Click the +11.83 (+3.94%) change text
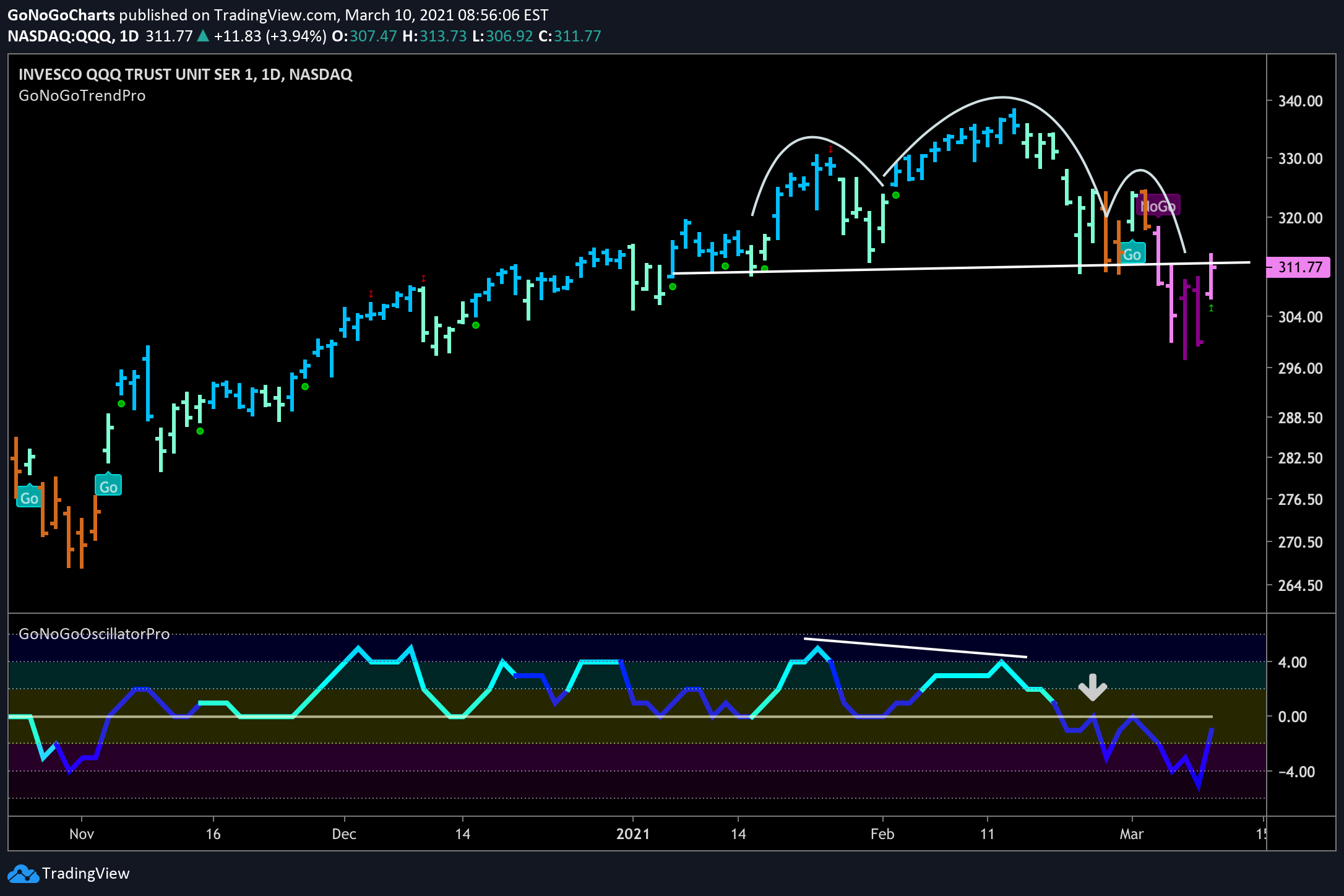The width and height of the screenshot is (1344, 896). click(x=270, y=36)
